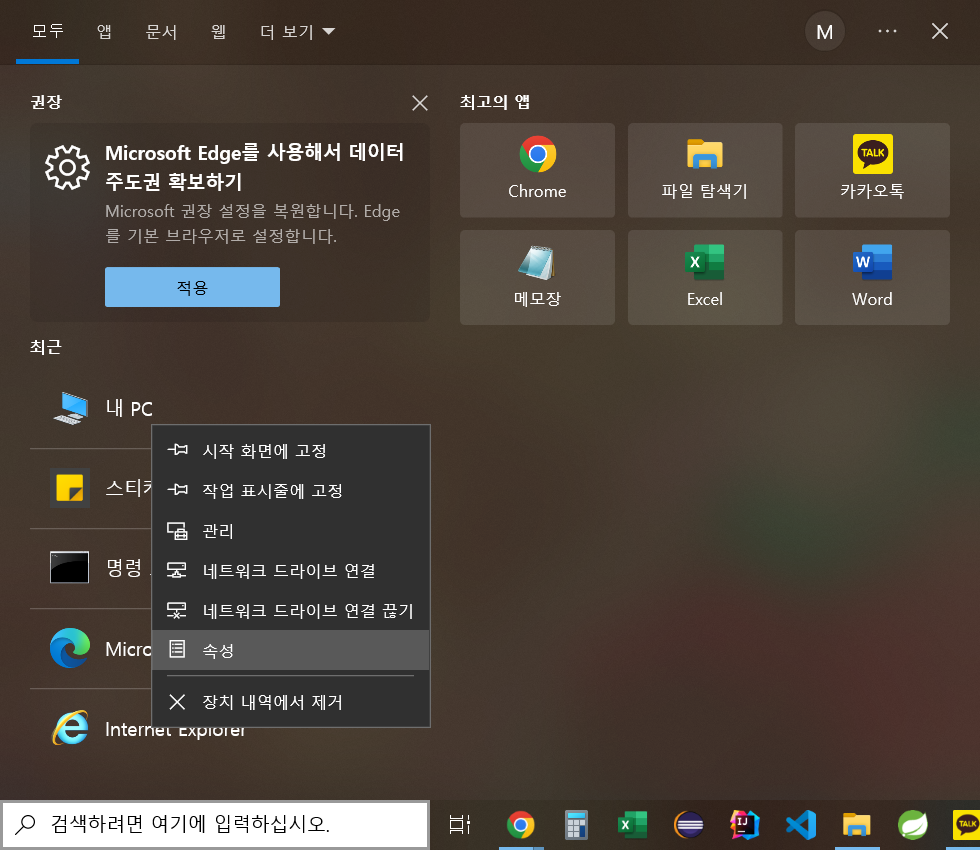The image size is (980, 850).
Task: Open the sticky notes yellow icon
Action: tap(70, 488)
